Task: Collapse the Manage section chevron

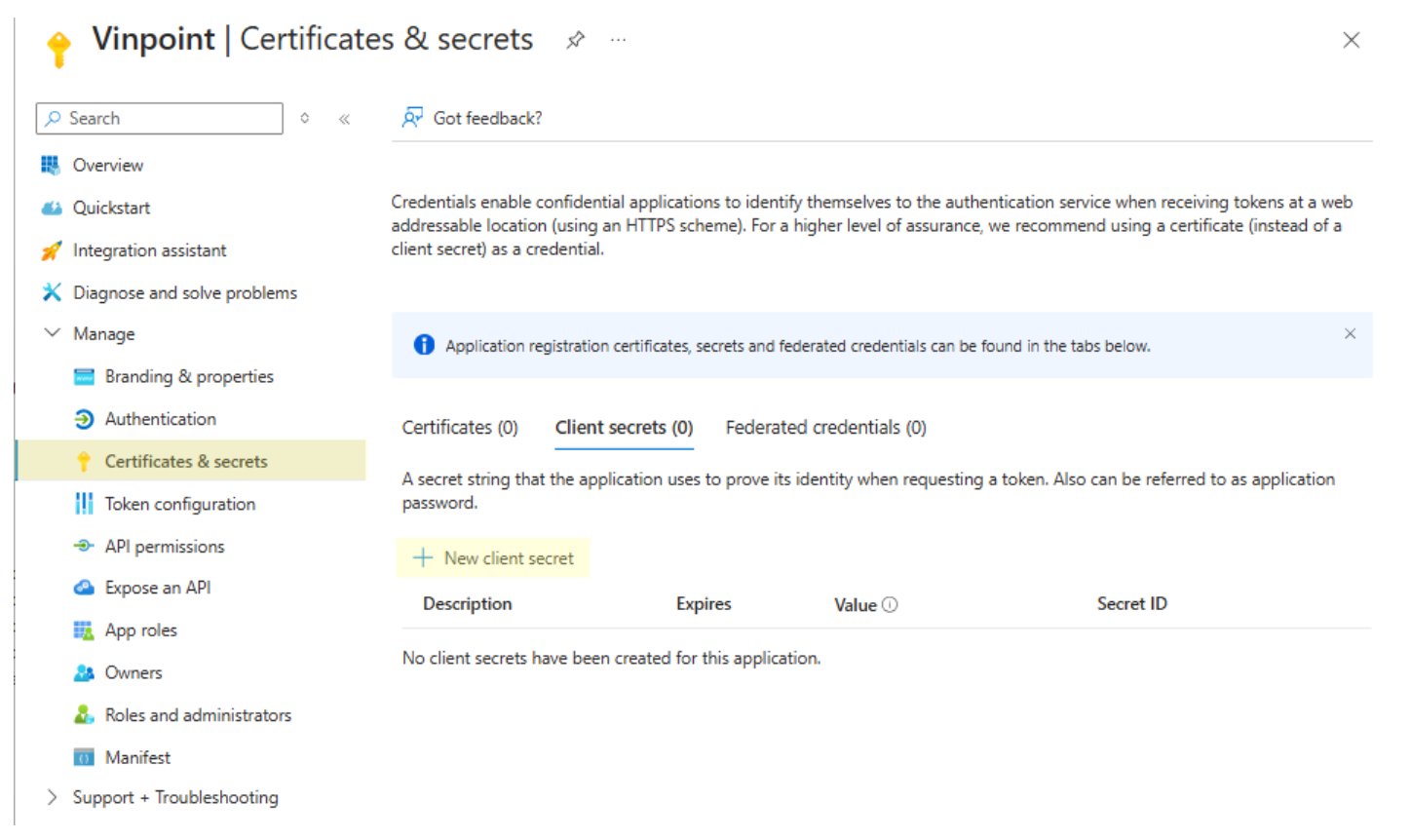Action: (52, 333)
